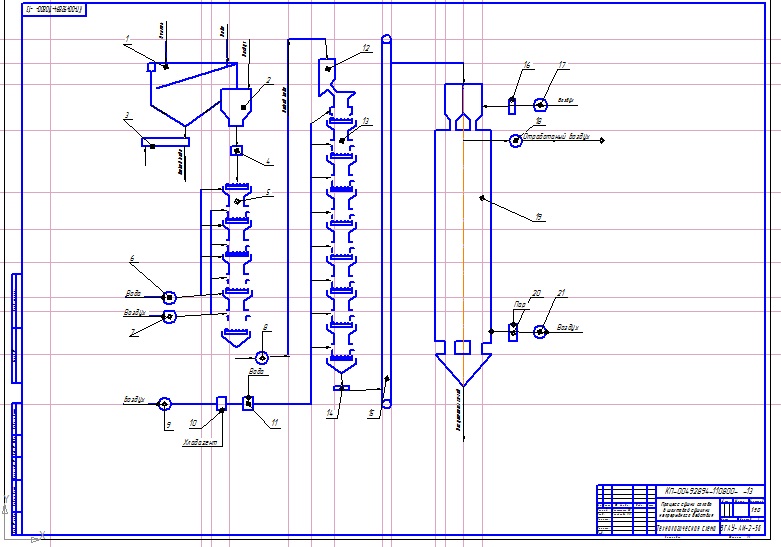This screenshot has height=547, width=781.
Task: Select the fan circle above number 9
Action: coord(164,404)
